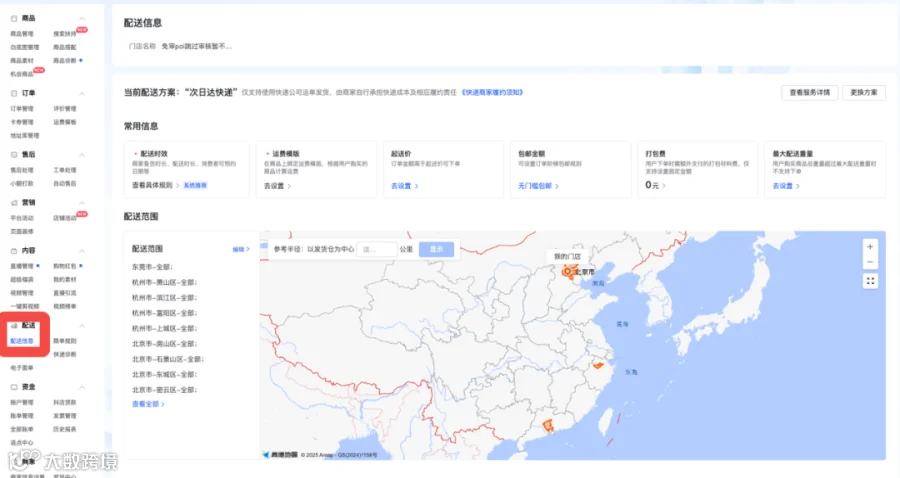This screenshot has height=478, width=900.
Task: Open 直播管理 in the sidebar
Action: point(22,266)
